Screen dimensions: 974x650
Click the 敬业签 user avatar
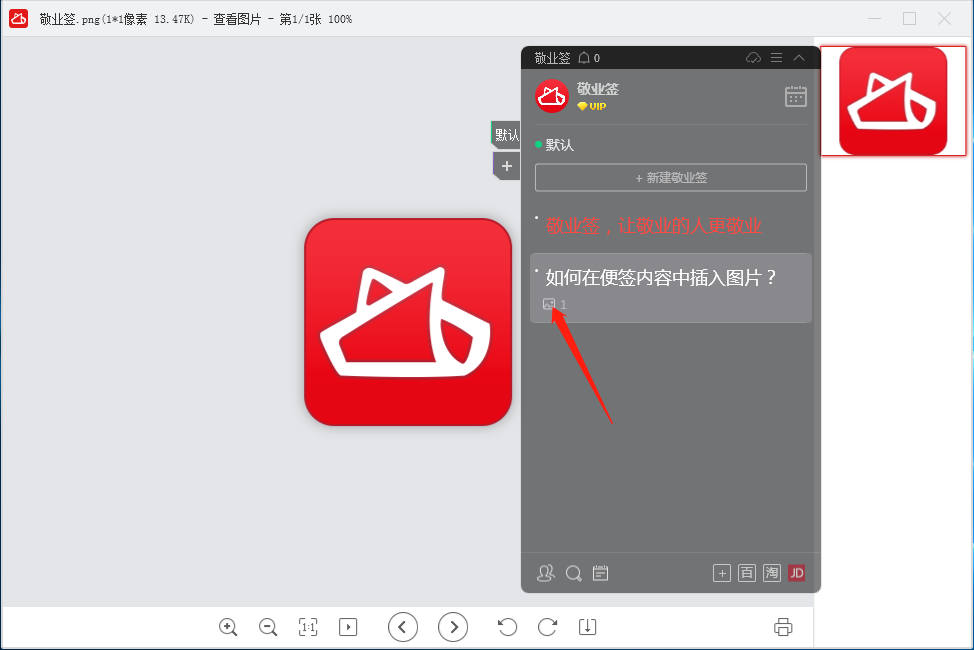(x=552, y=96)
